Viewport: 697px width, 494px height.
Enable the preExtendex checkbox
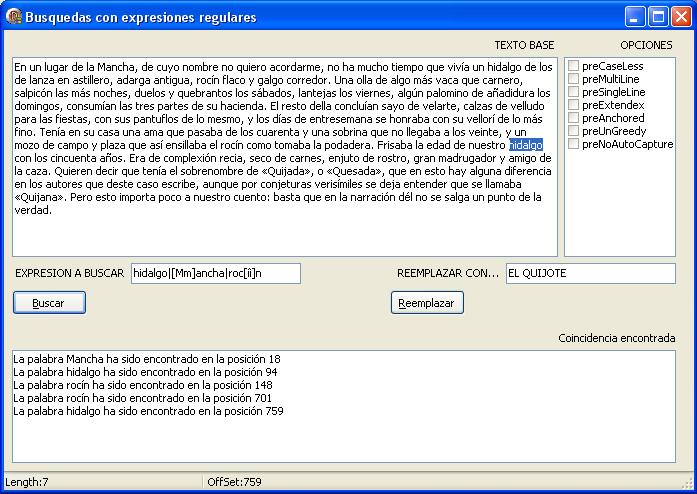574,105
